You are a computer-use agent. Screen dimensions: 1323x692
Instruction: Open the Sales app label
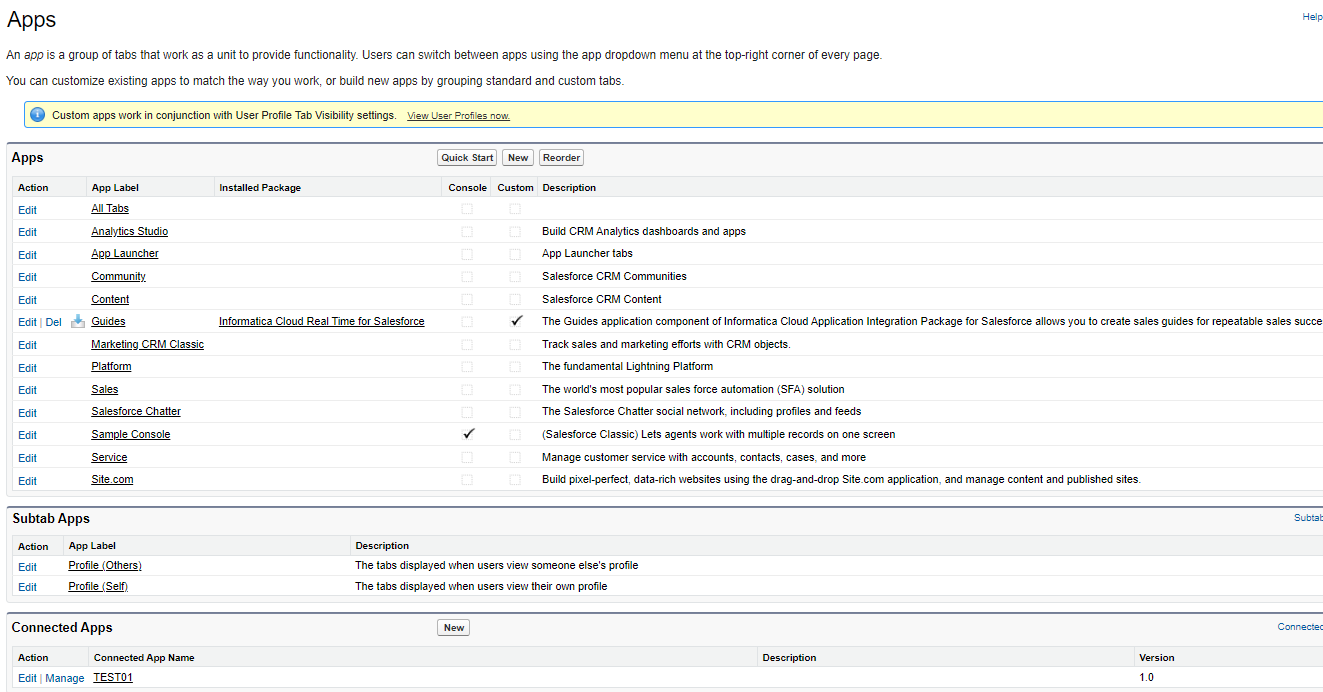click(105, 389)
